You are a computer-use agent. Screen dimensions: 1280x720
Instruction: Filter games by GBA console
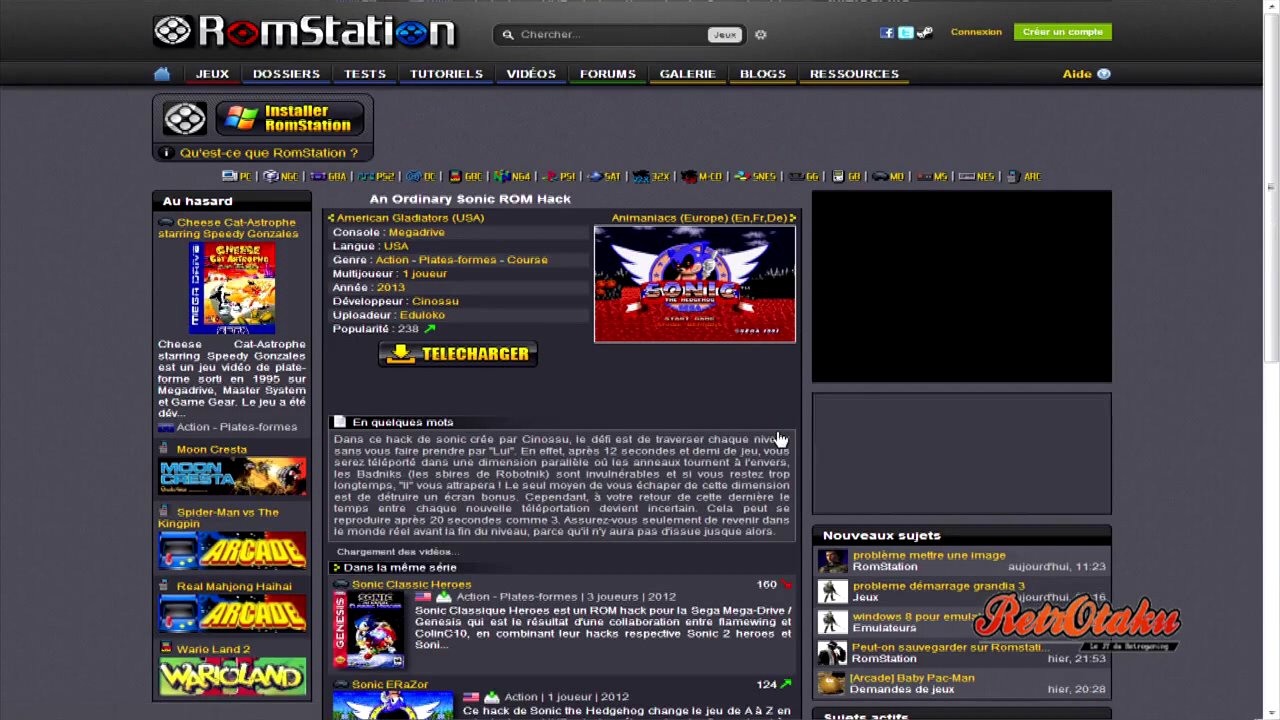coord(328,176)
